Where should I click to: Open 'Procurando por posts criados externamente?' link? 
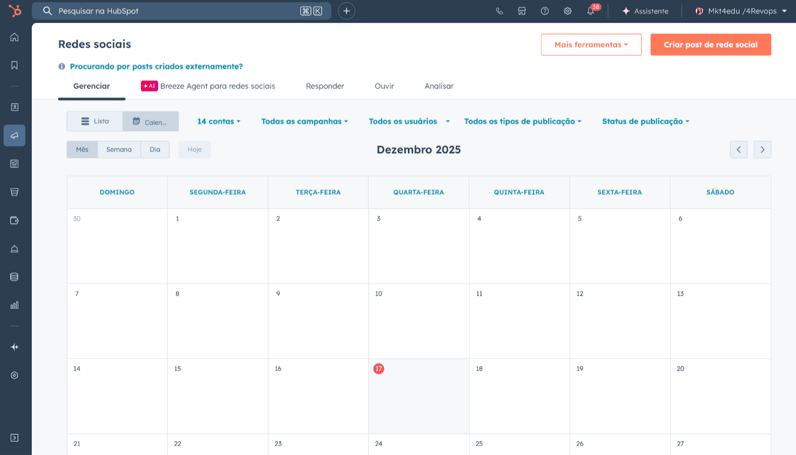tap(156, 67)
